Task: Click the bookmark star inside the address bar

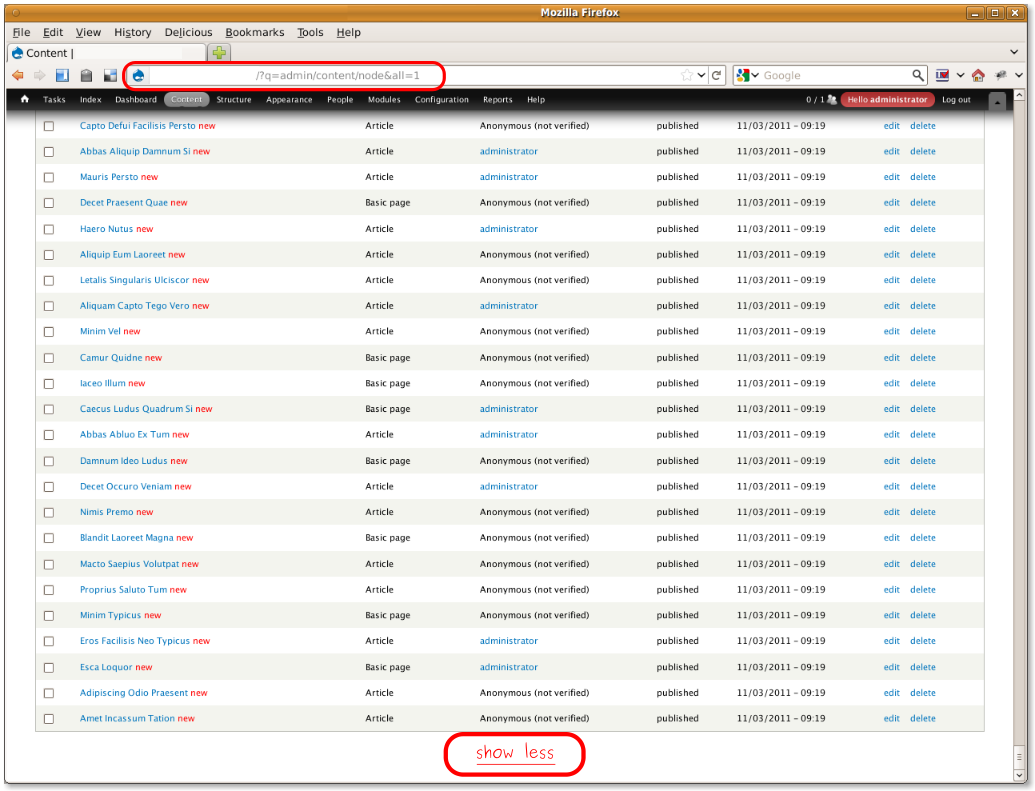Action: [687, 74]
